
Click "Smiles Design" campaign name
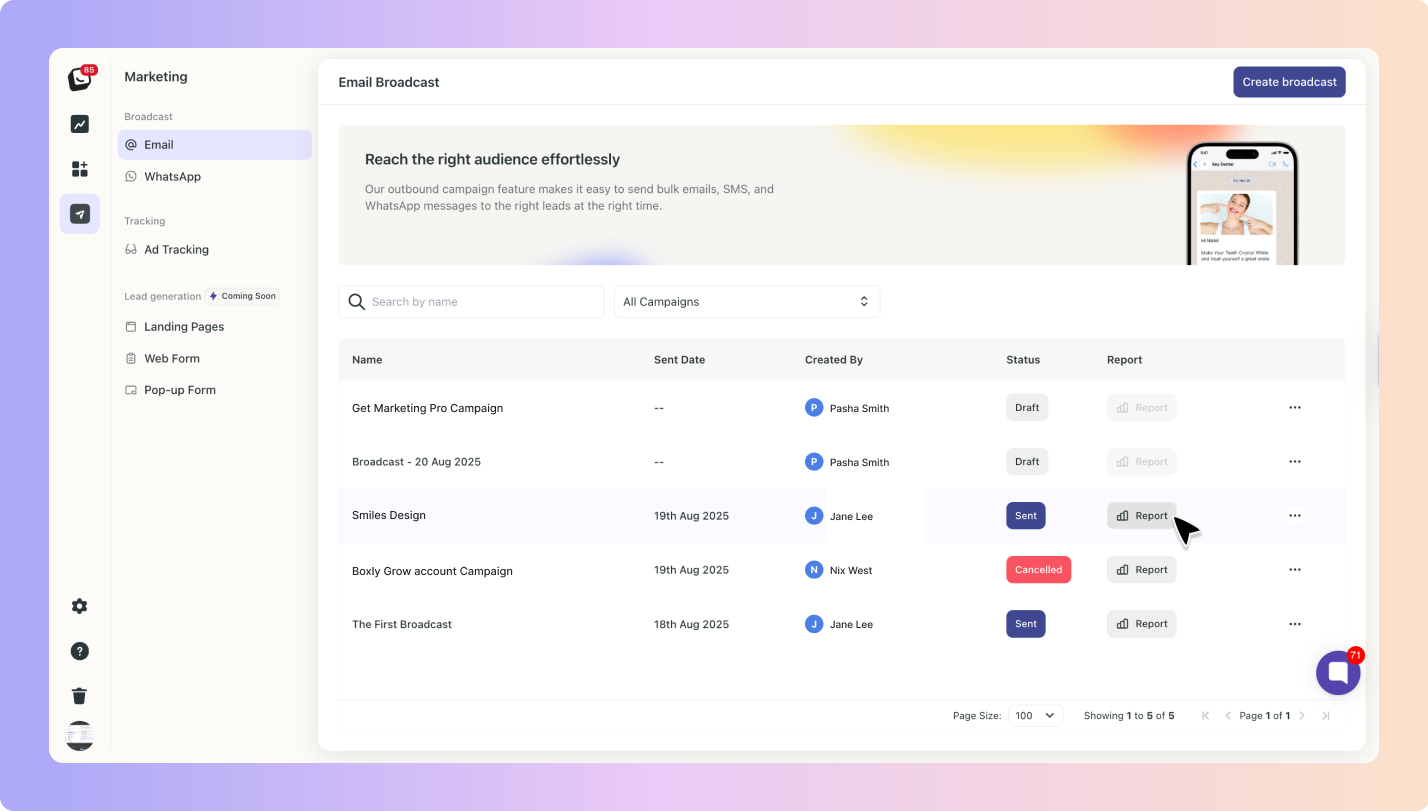click(x=389, y=516)
